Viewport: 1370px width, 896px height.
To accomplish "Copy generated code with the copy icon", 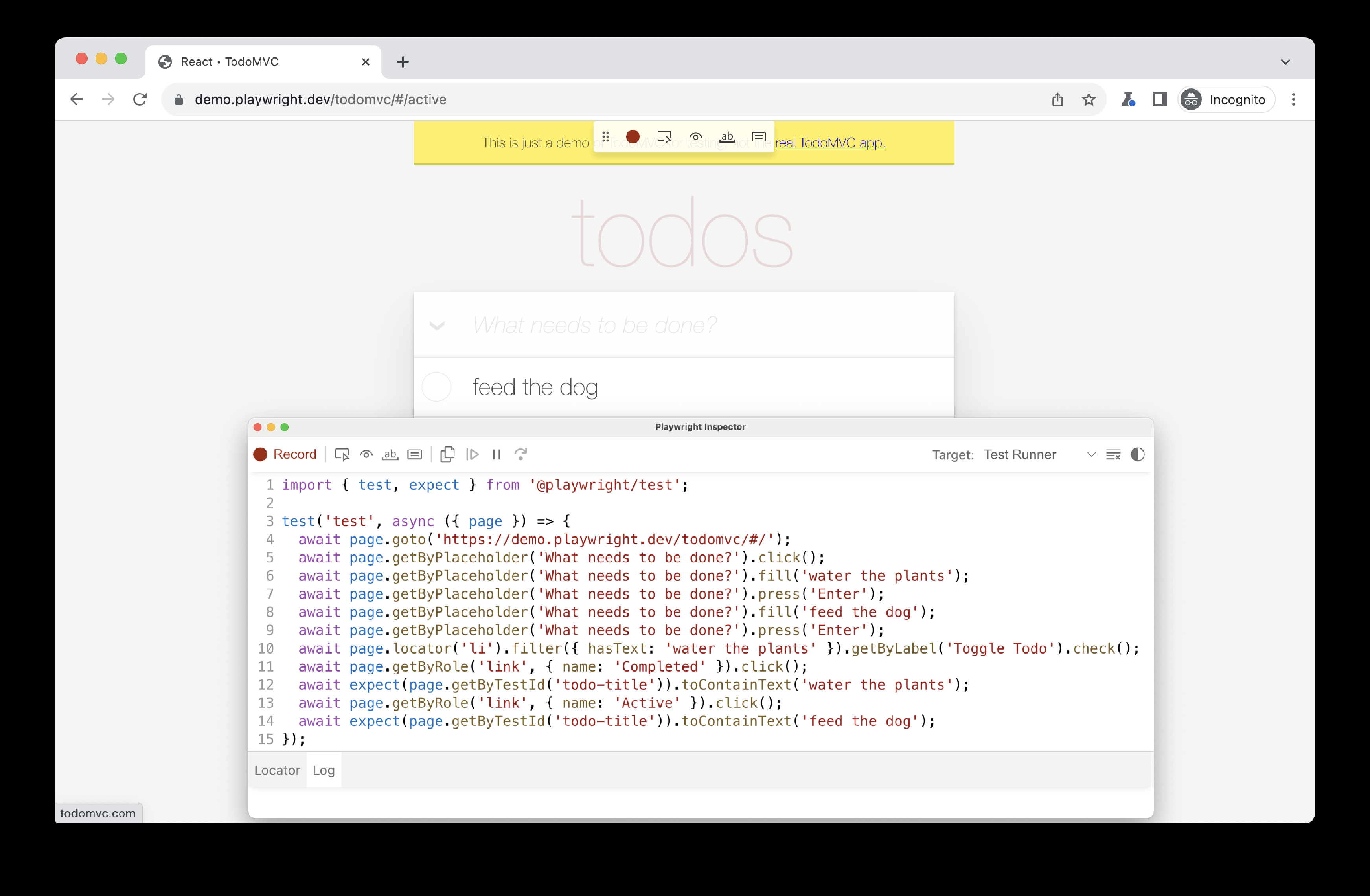I will (447, 455).
